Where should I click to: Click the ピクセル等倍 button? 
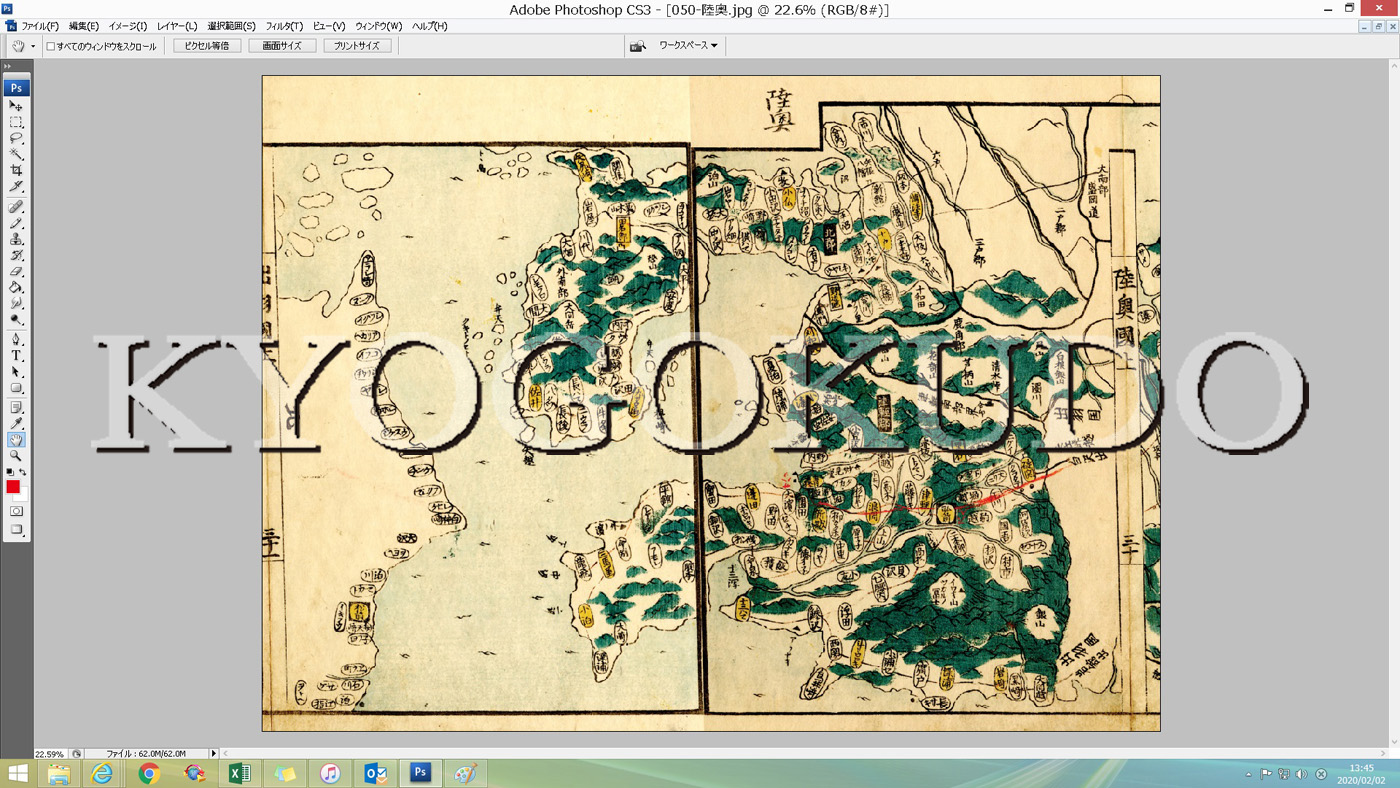point(207,46)
